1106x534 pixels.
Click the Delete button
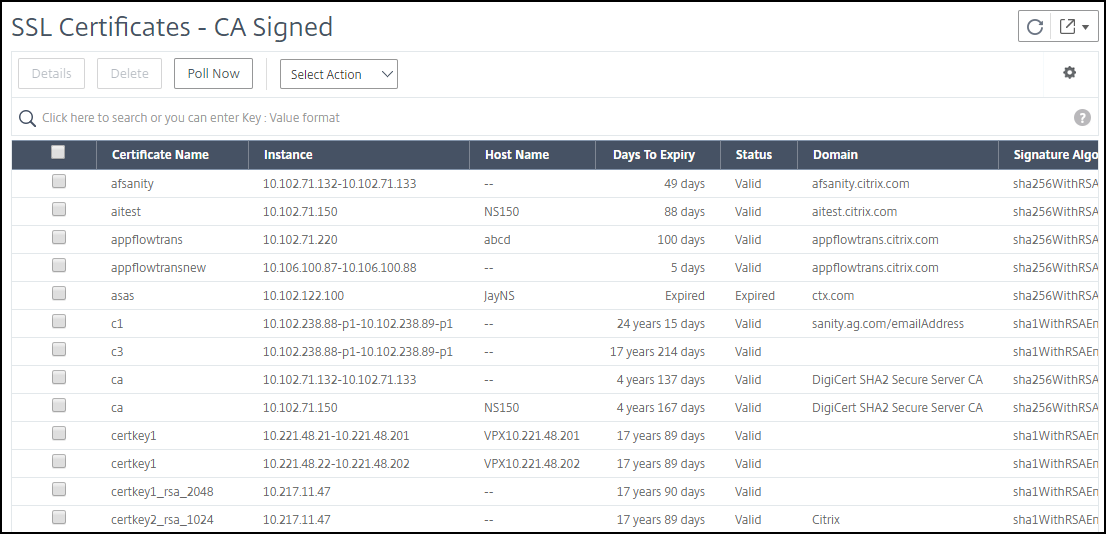(x=129, y=73)
